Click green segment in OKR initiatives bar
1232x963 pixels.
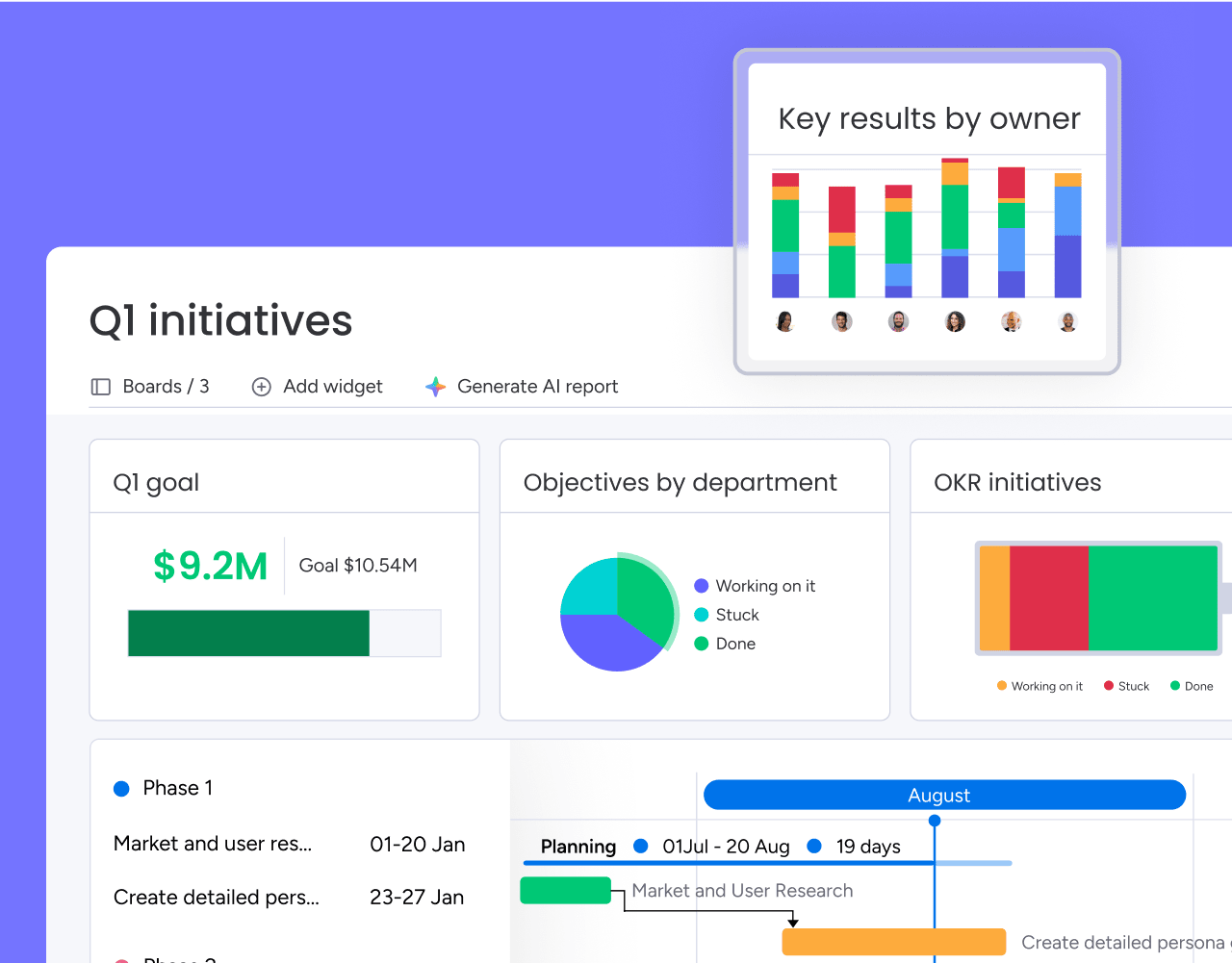click(1153, 598)
